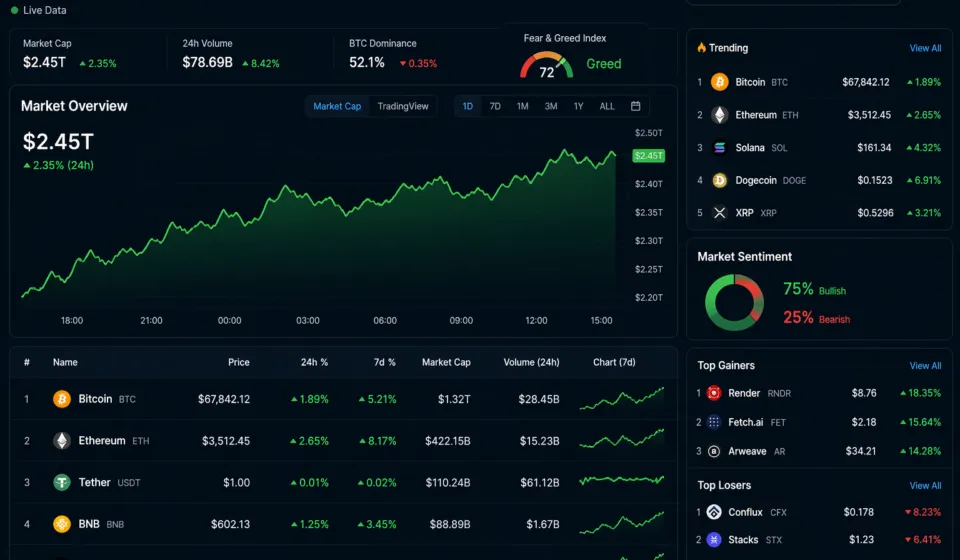960x560 pixels.
Task: Switch chart range to ALL
Action: (x=607, y=106)
